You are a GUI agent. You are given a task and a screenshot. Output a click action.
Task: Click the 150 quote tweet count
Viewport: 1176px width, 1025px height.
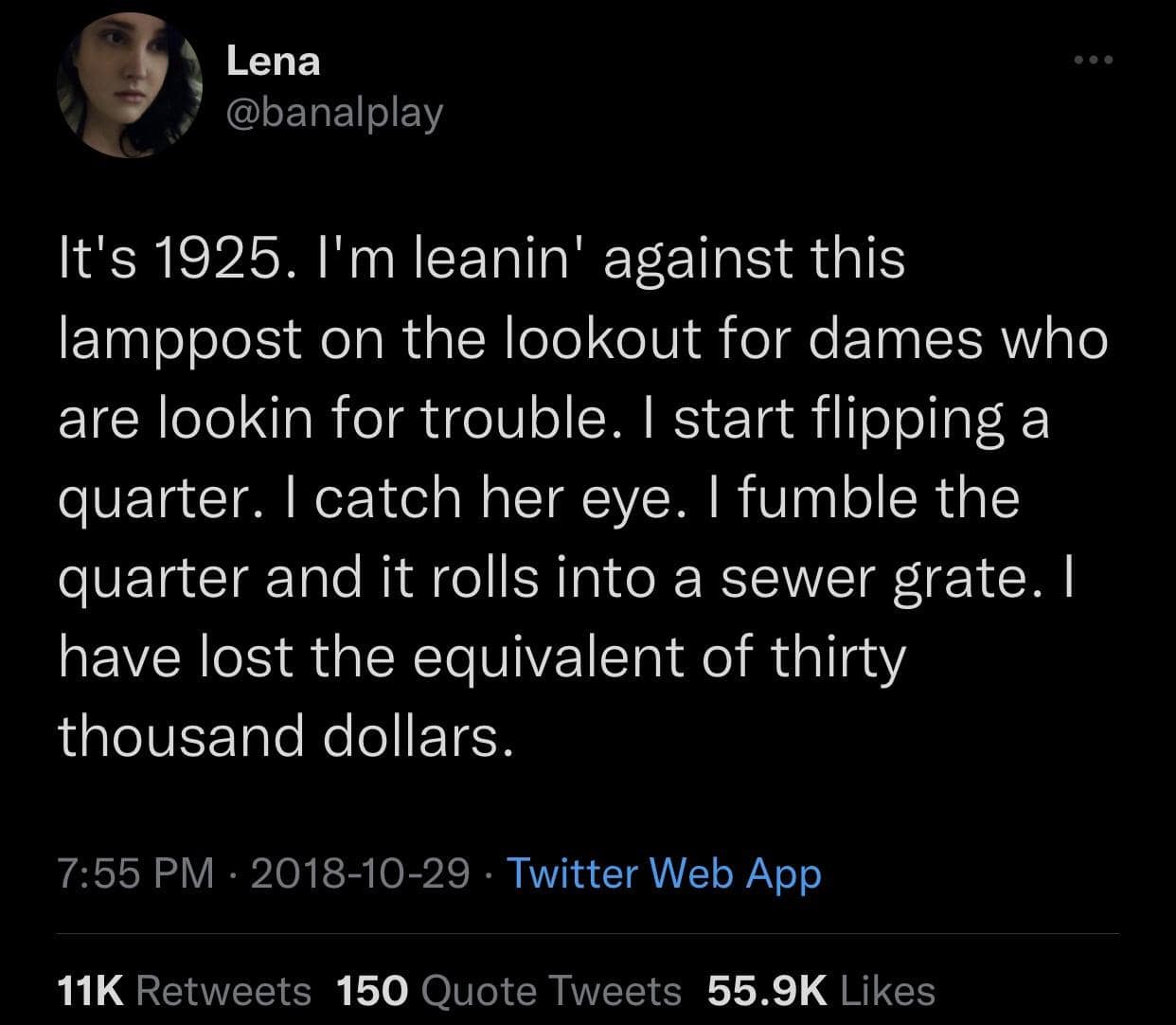click(372, 991)
